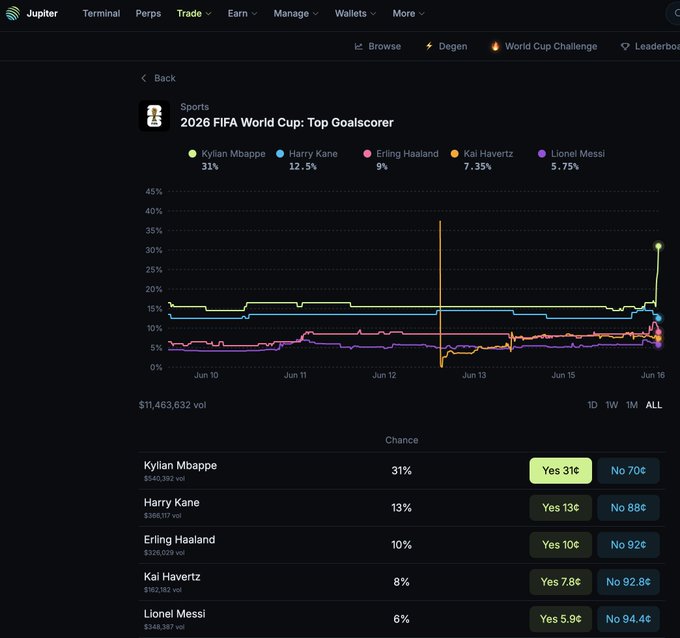Expand the Earn dropdown menu
680x638 pixels.
tap(242, 13)
